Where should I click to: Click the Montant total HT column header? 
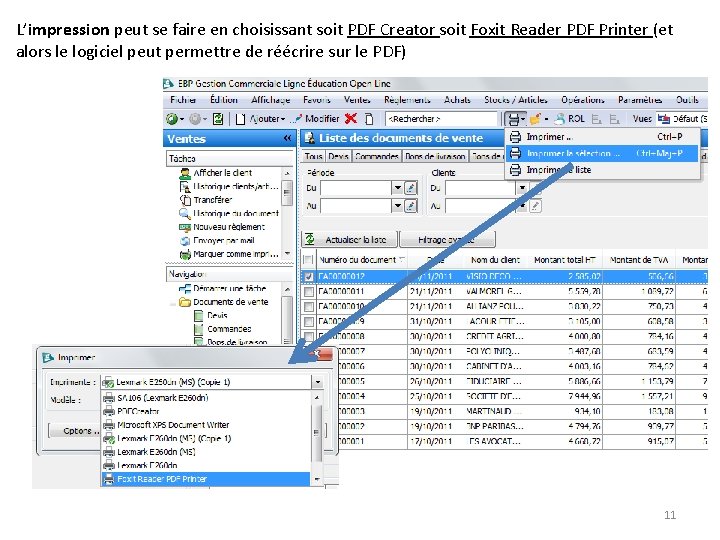(x=565, y=260)
